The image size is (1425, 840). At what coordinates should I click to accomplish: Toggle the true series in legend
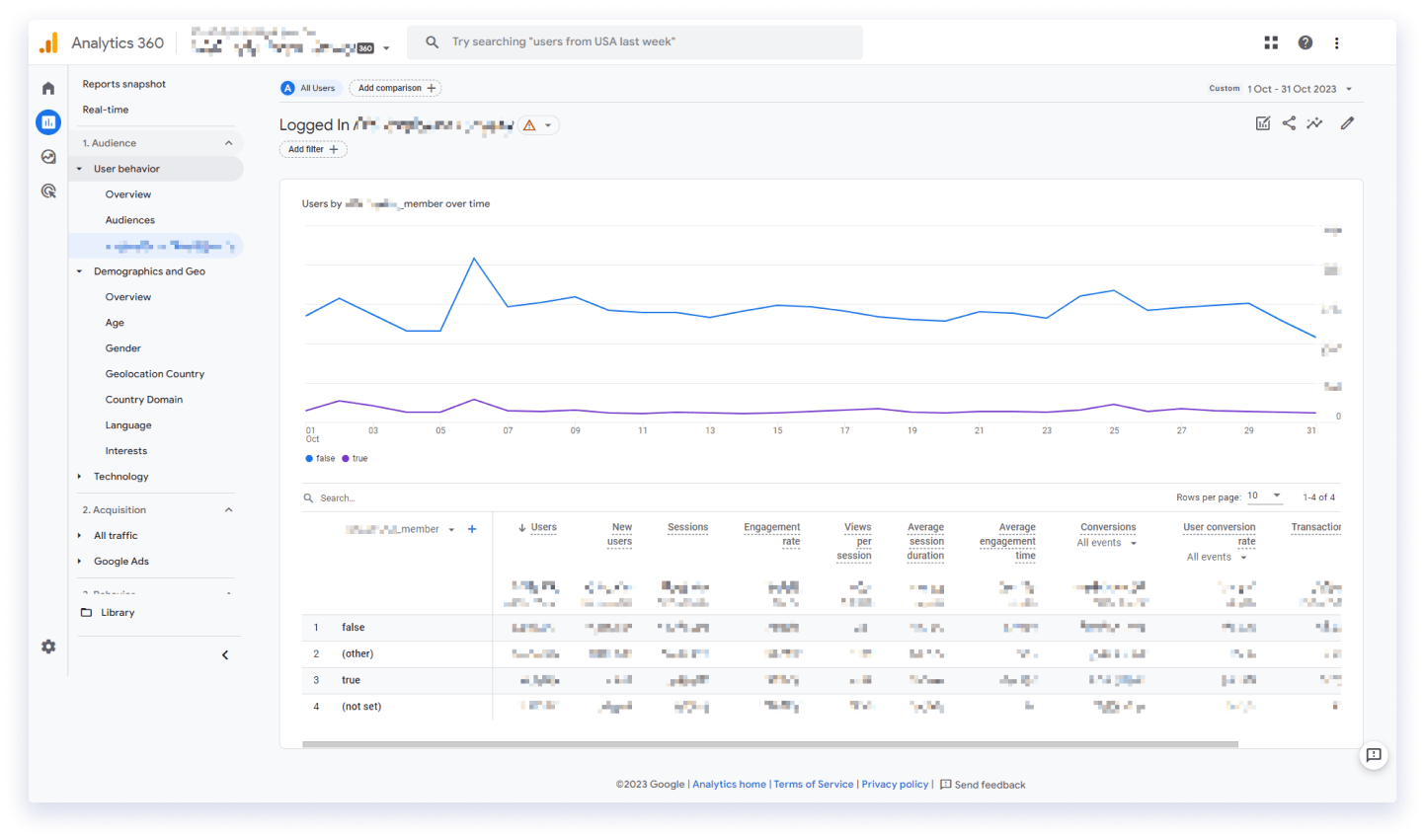pyautogui.click(x=355, y=459)
